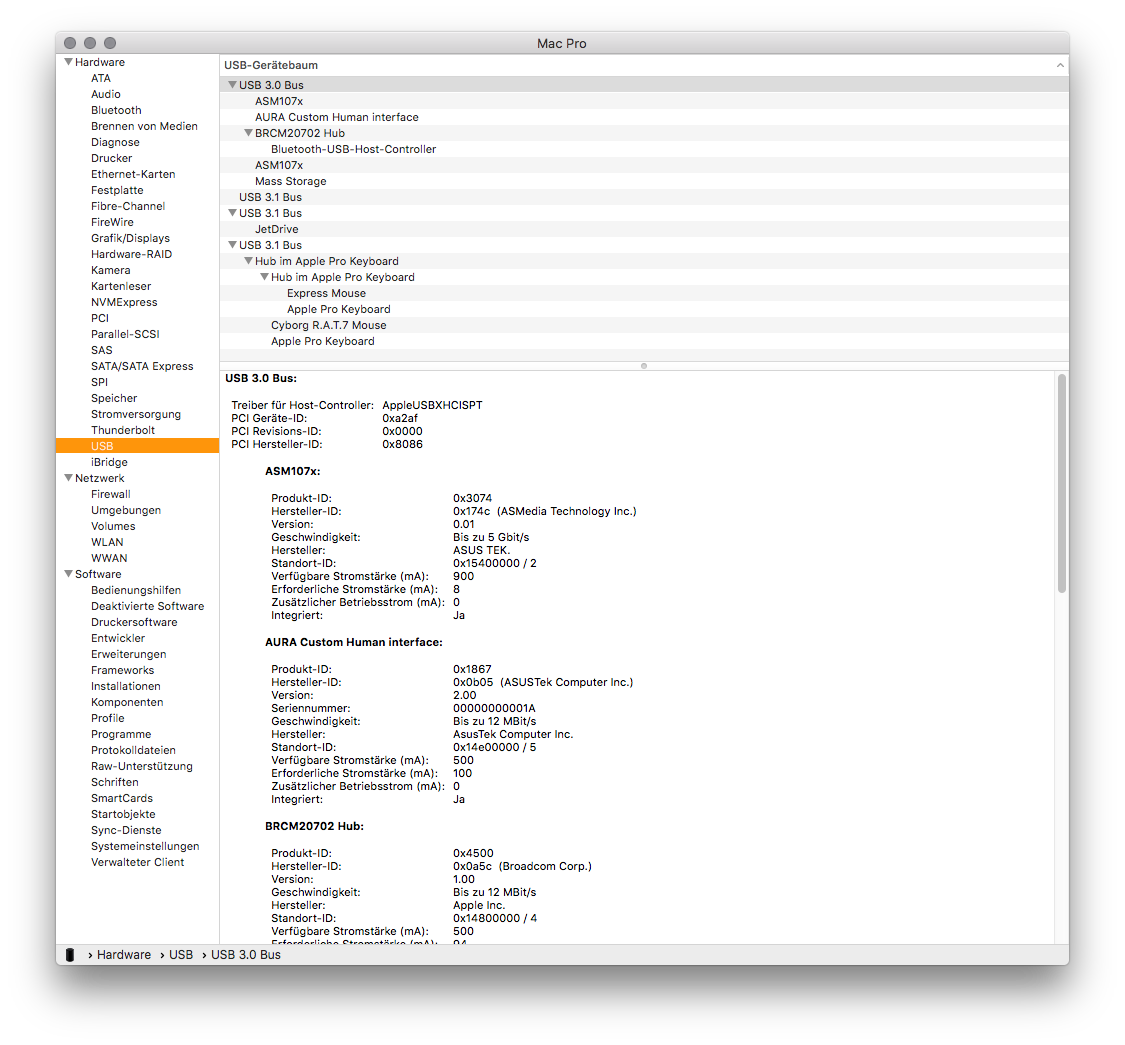Click the Mac Pro computer icon in path bar

(70, 955)
